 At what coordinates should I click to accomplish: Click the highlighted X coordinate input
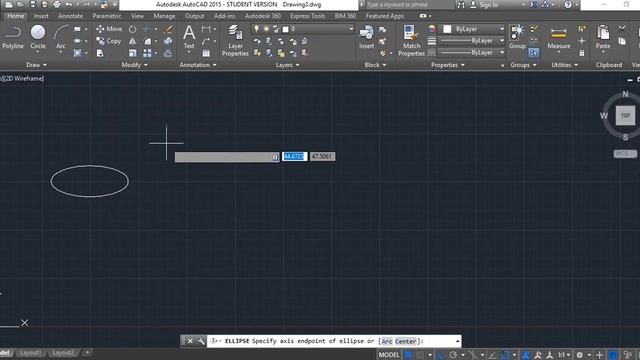tap(294, 157)
